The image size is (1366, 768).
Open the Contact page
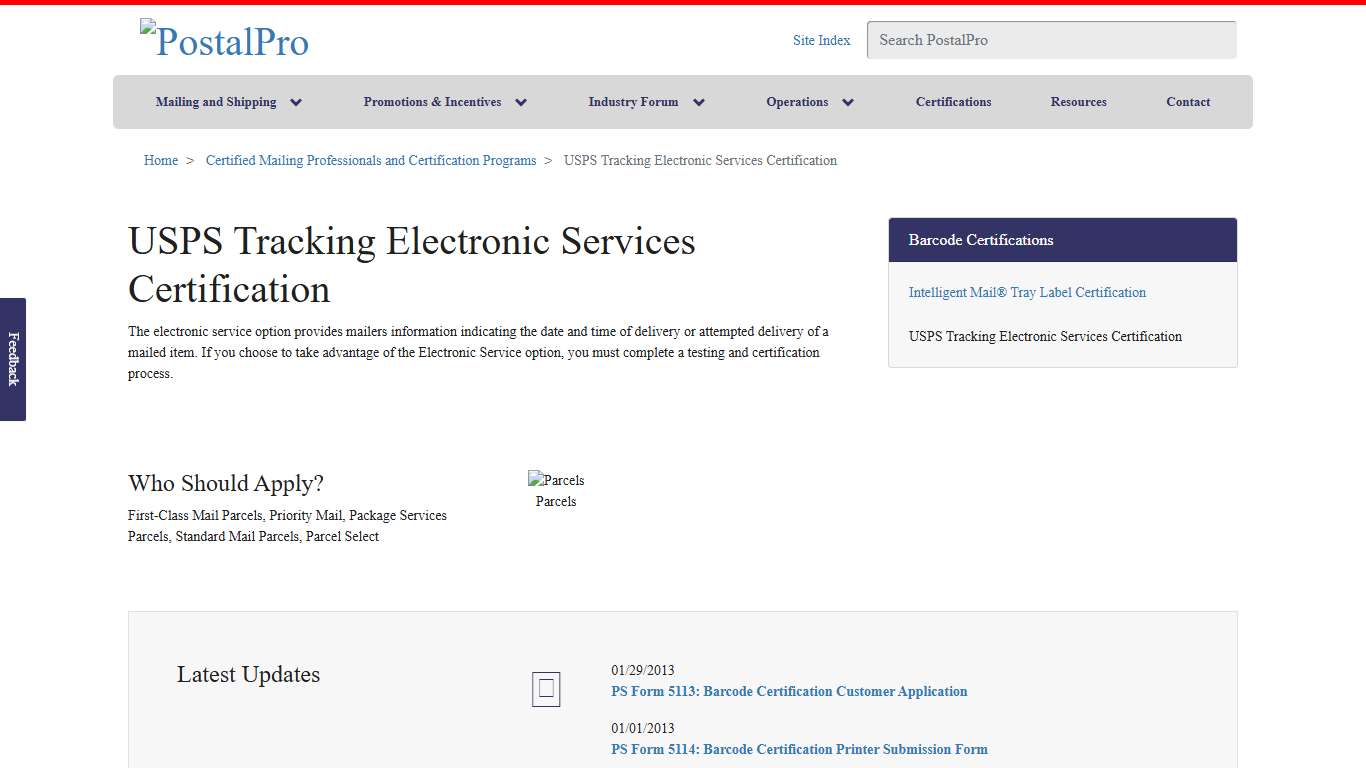(1188, 101)
